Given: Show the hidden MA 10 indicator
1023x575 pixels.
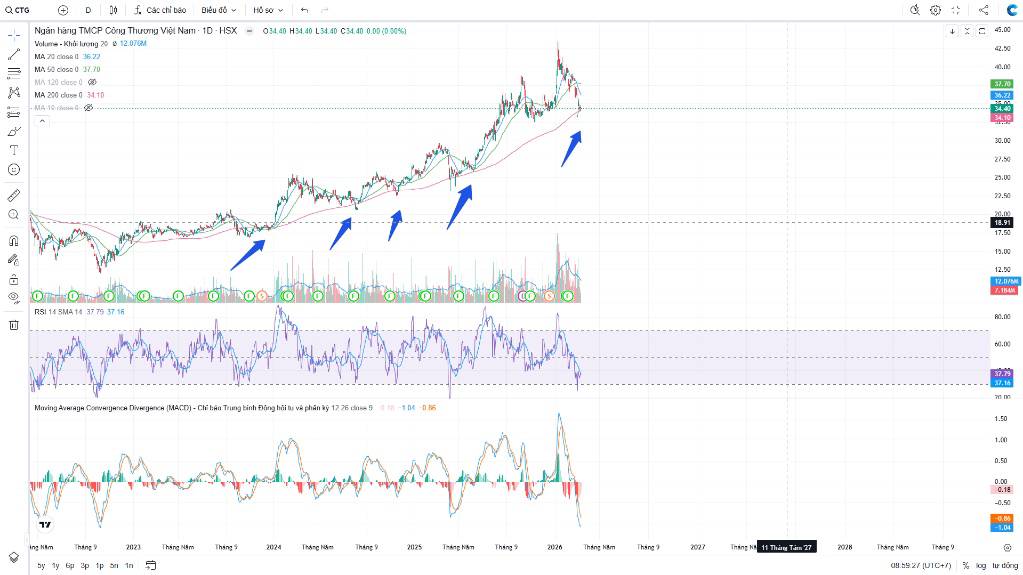Looking at the screenshot, I should (88, 108).
